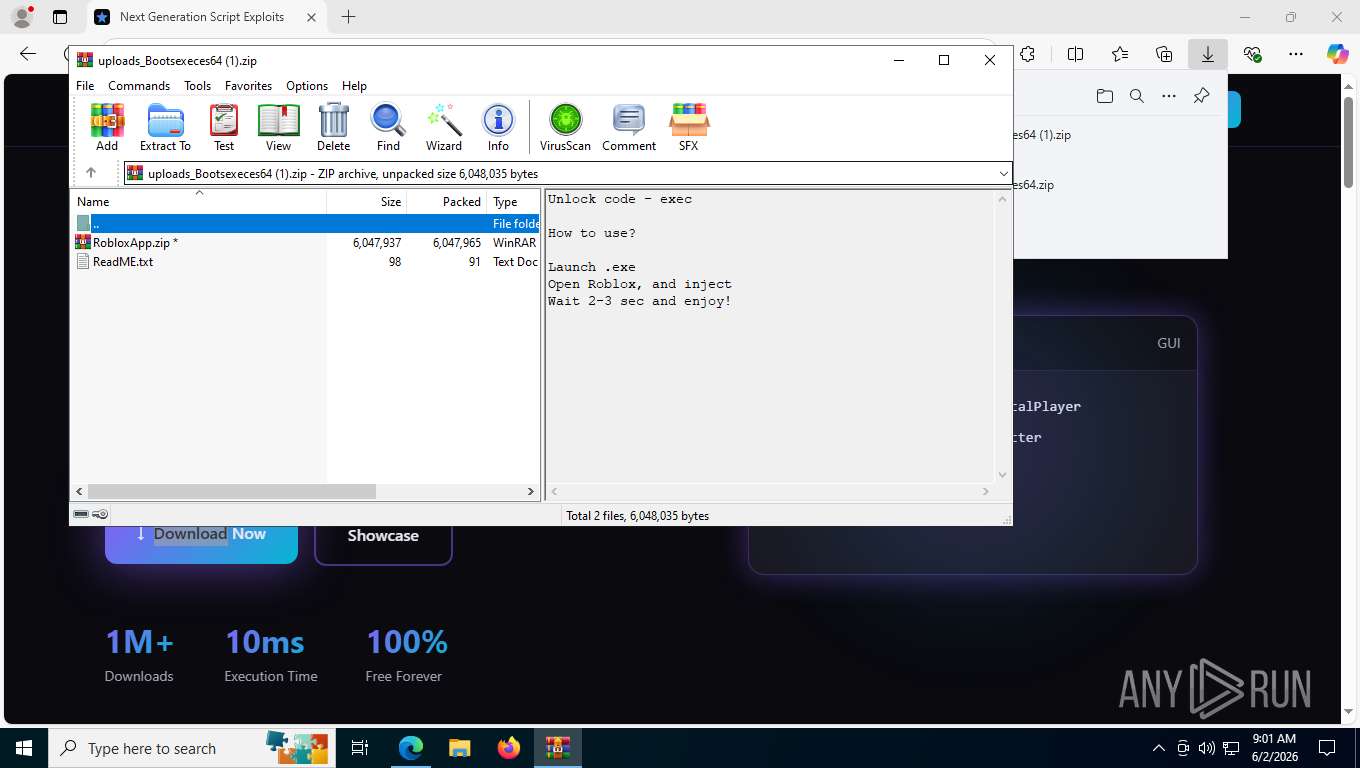Open the browser Collections icon

pos(1164,54)
